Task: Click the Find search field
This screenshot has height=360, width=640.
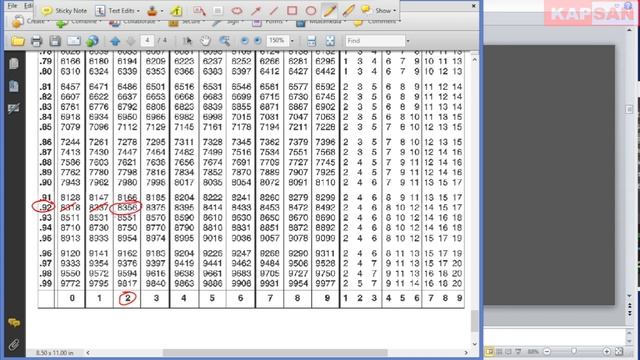Action: [375, 41]
